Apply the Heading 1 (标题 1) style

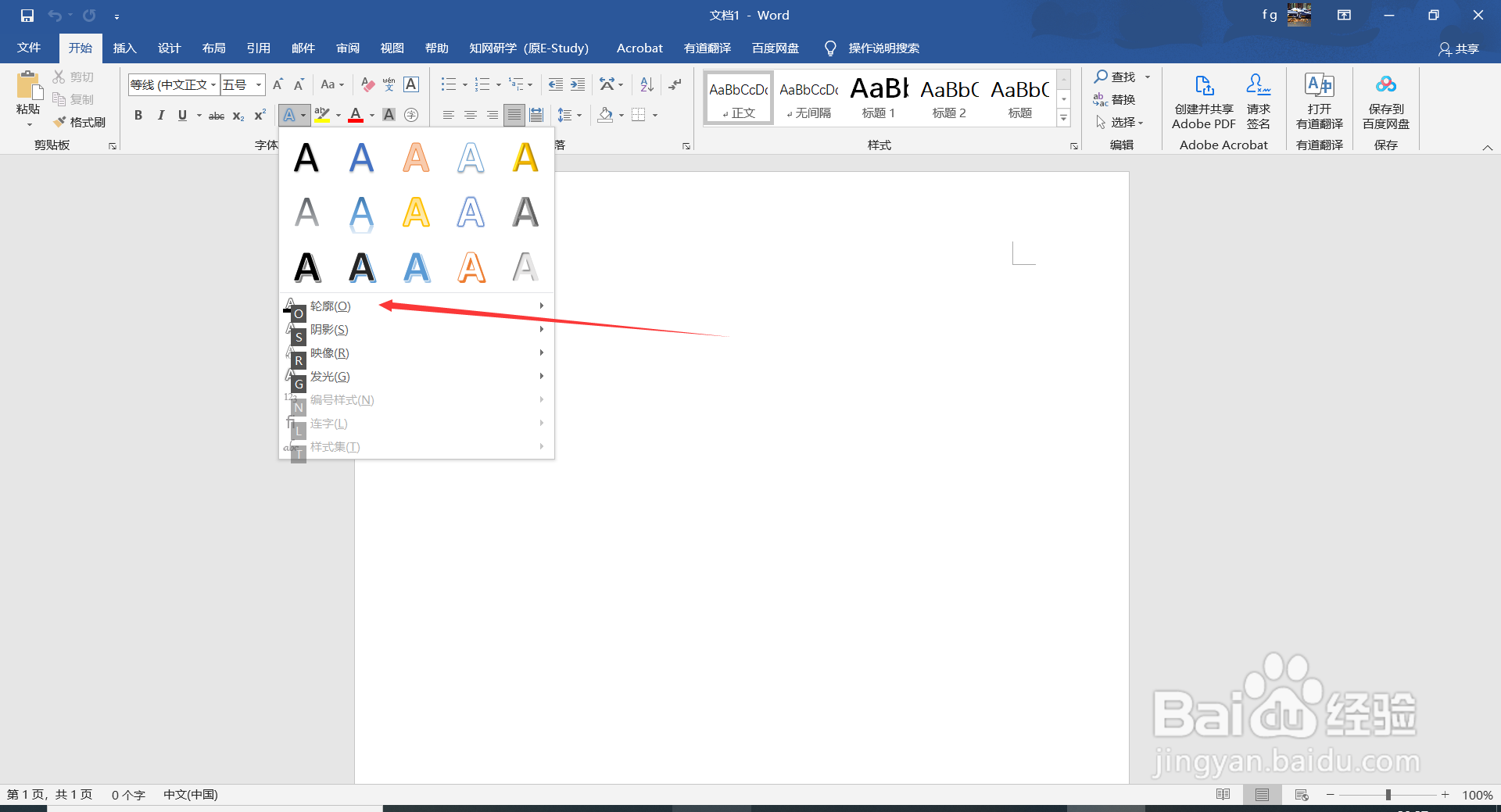(x=879, y=98)
